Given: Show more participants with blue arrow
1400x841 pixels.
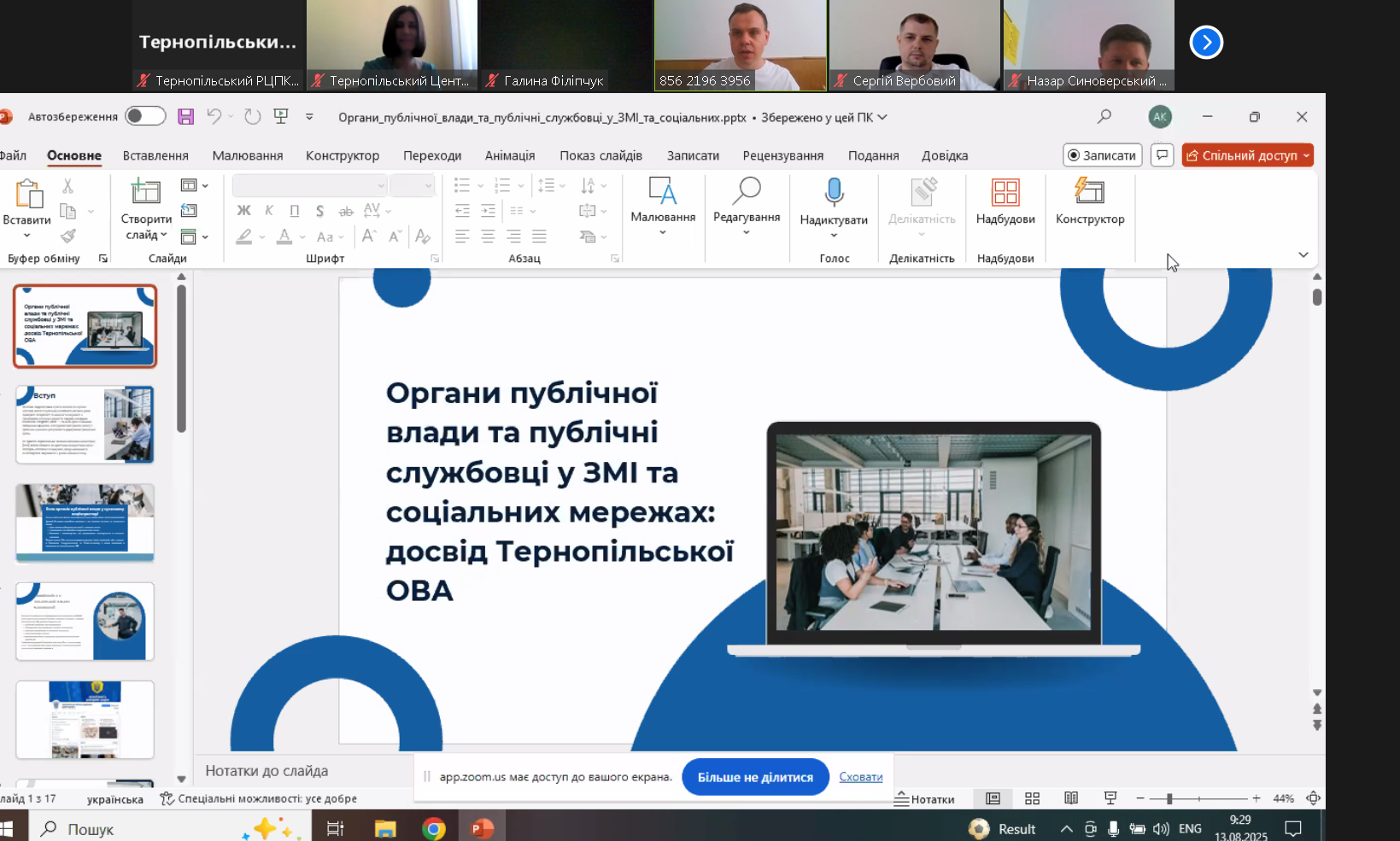Looking at the screenshot, I should [1206, 42].
